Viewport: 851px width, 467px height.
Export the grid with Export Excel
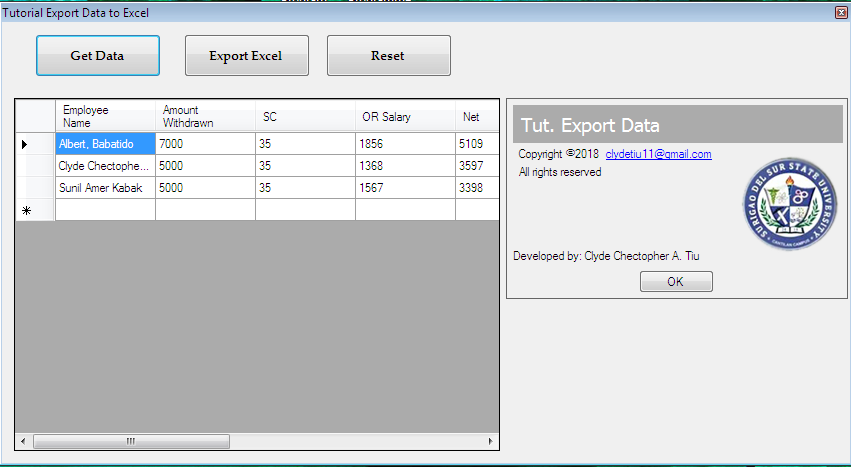(246, 55)
